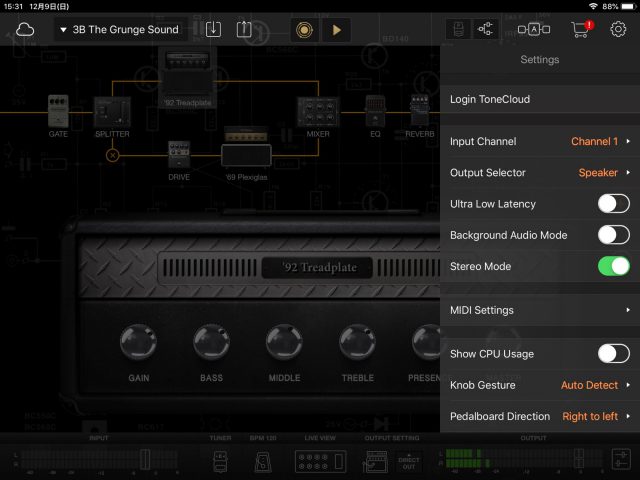Open the BPM 120 metronome icon
The height and width of the screenshot is (480, 640).
[x=263, y=462]
